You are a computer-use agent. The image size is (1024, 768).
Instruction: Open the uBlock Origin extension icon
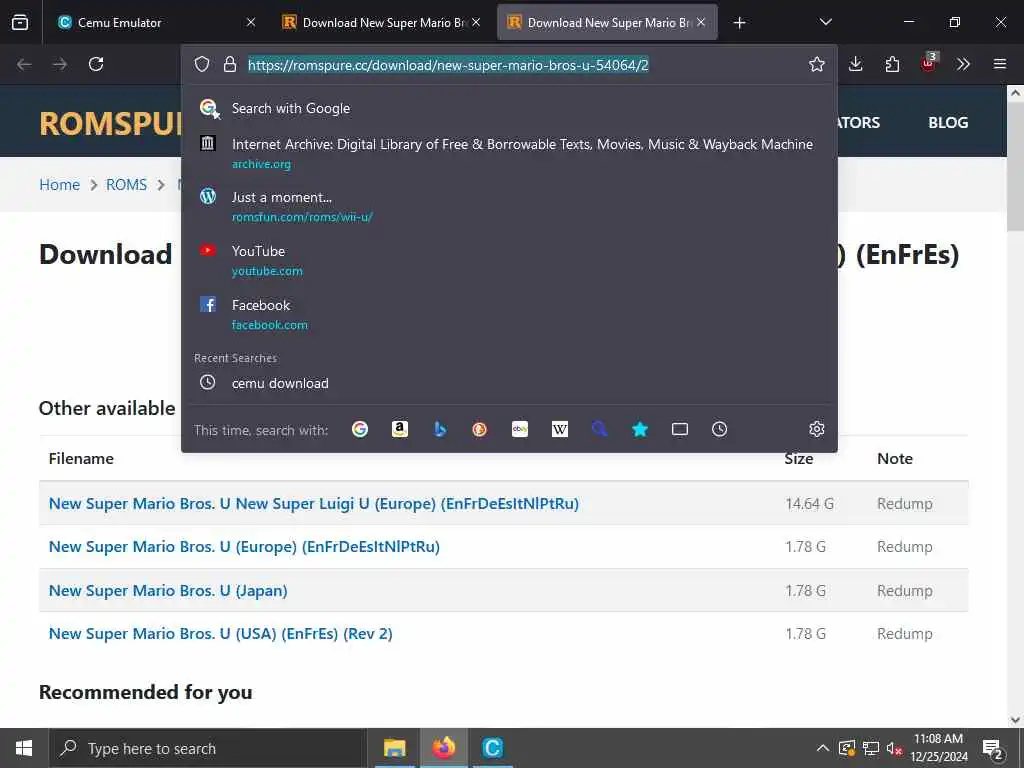(929, 62)
